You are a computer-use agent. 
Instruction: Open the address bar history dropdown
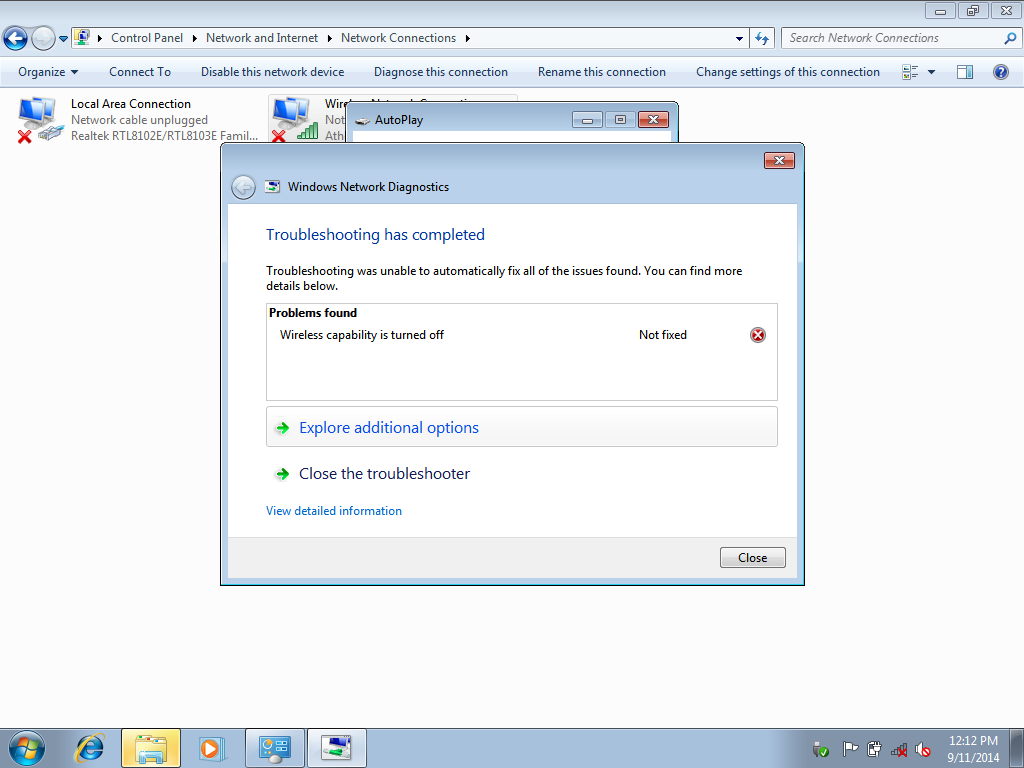(x=739, y=39)
